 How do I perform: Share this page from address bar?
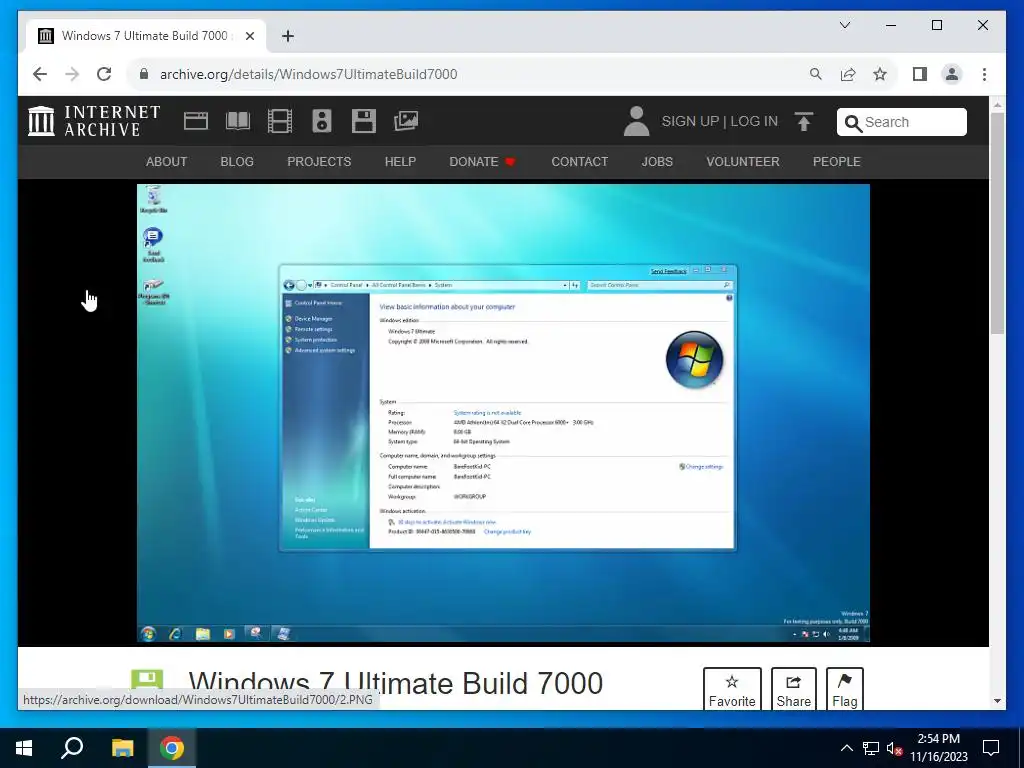pos(848,74)
